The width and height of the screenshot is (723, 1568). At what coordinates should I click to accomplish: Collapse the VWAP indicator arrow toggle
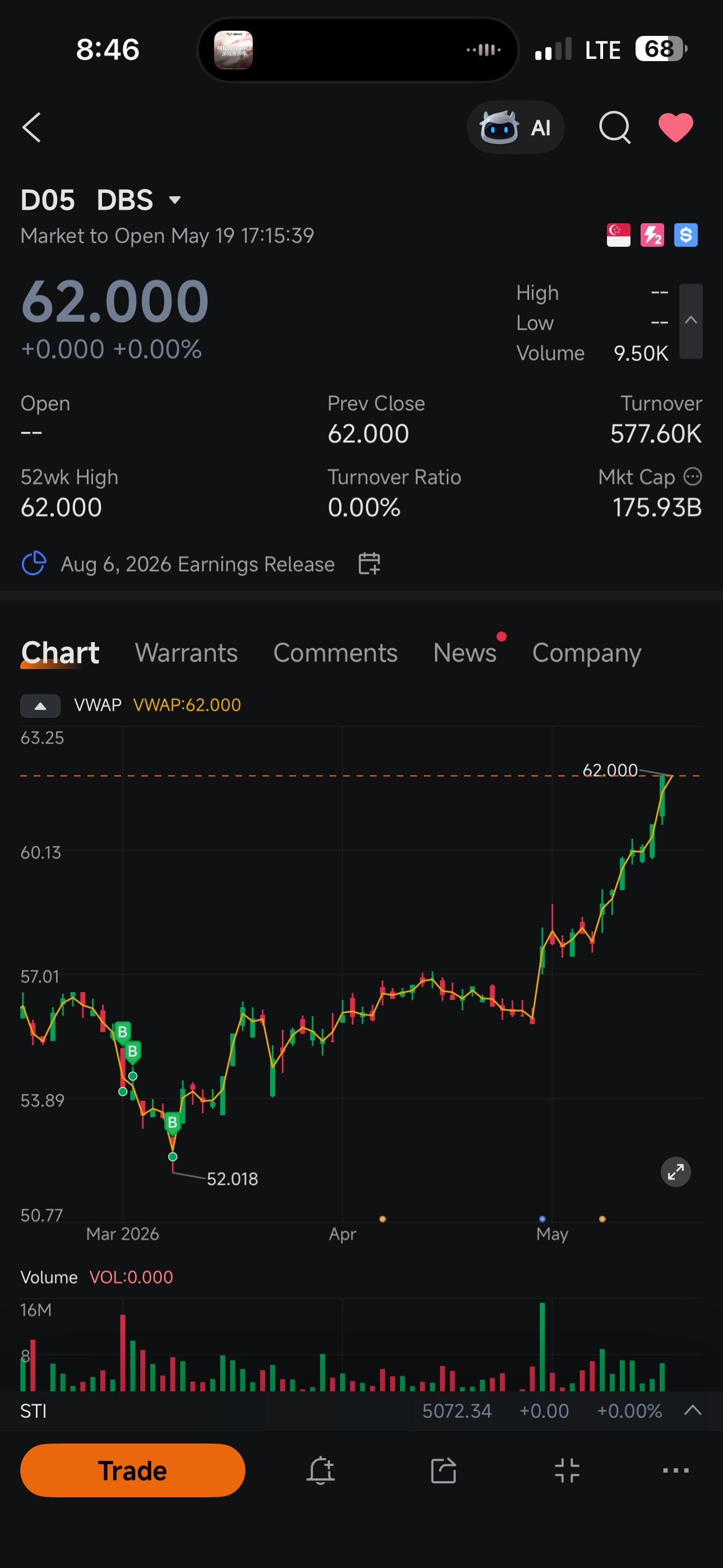point(40,705)
